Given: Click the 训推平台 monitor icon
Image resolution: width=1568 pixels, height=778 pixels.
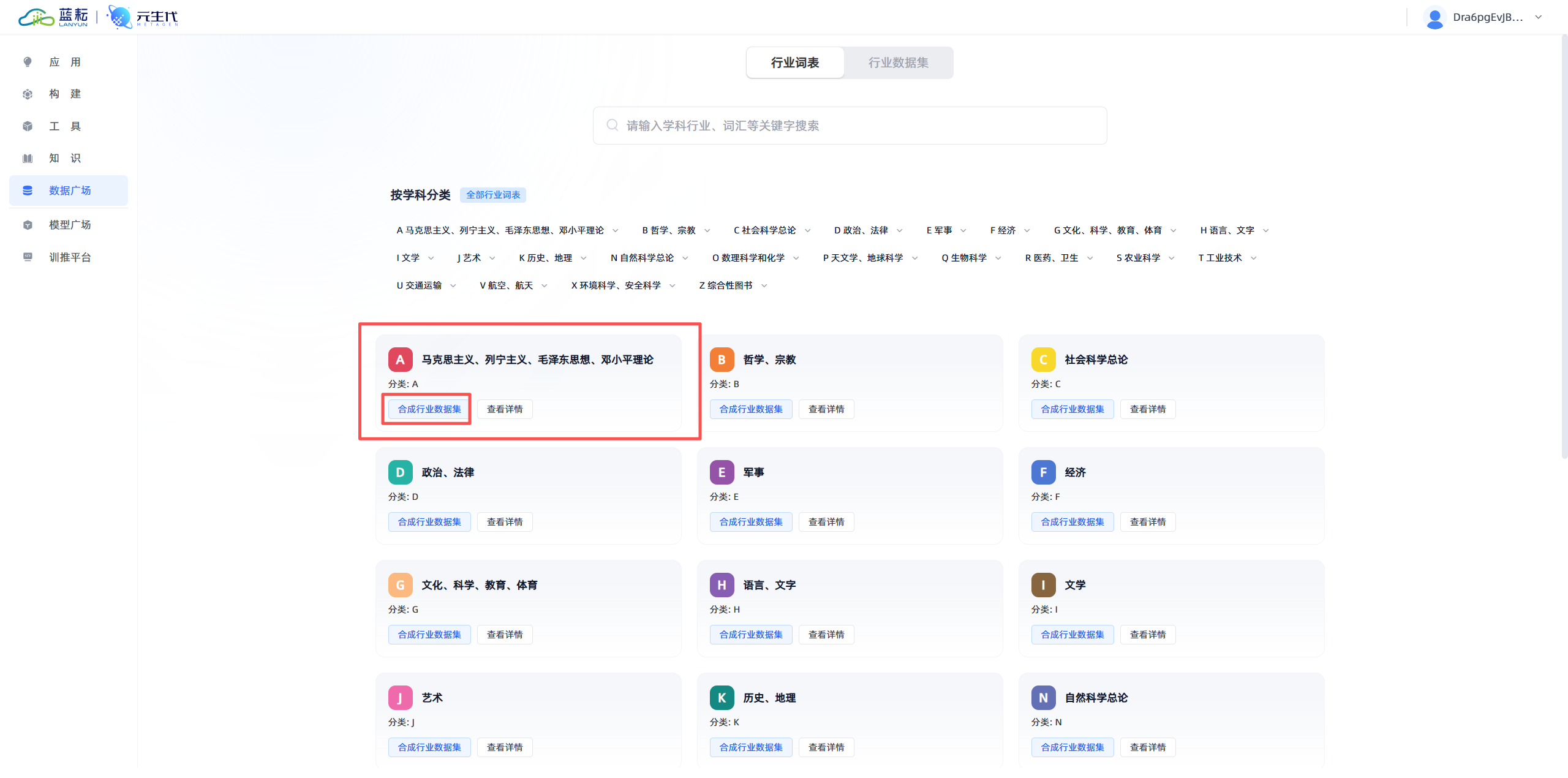Looking at the screenshot, I should (28, 257).
